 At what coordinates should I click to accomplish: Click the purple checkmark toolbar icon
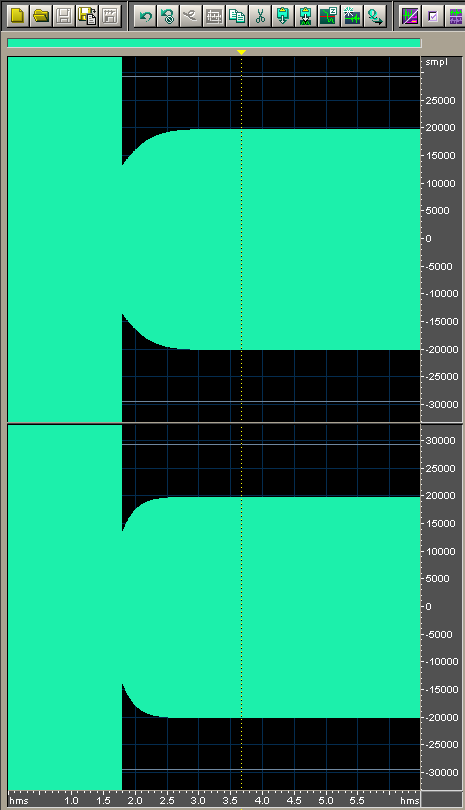(x=433, y=16)
